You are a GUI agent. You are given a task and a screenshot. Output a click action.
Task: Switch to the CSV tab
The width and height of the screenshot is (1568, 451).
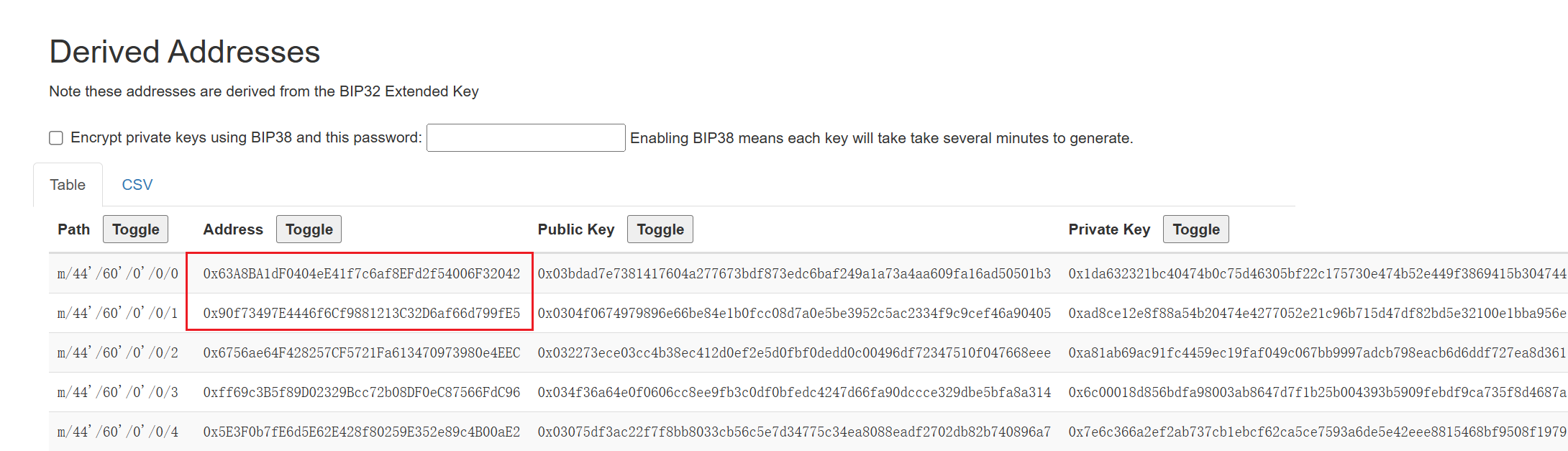(137, 185)
